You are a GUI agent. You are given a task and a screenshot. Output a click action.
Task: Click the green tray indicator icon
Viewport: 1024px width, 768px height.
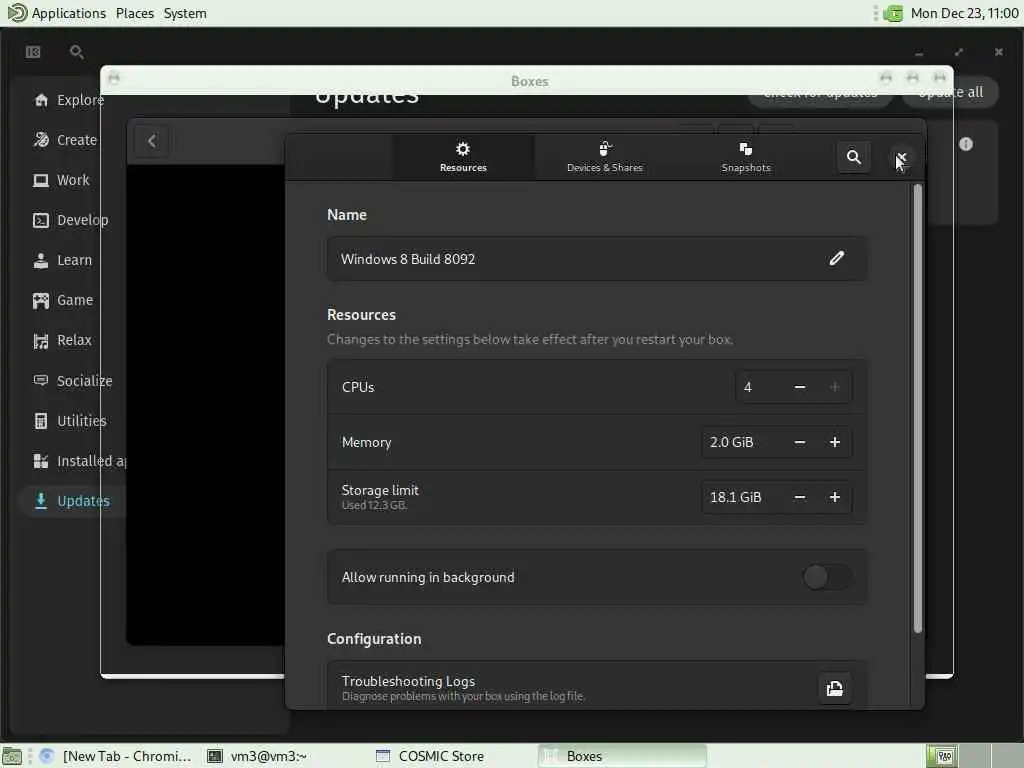tap(893, 13)
